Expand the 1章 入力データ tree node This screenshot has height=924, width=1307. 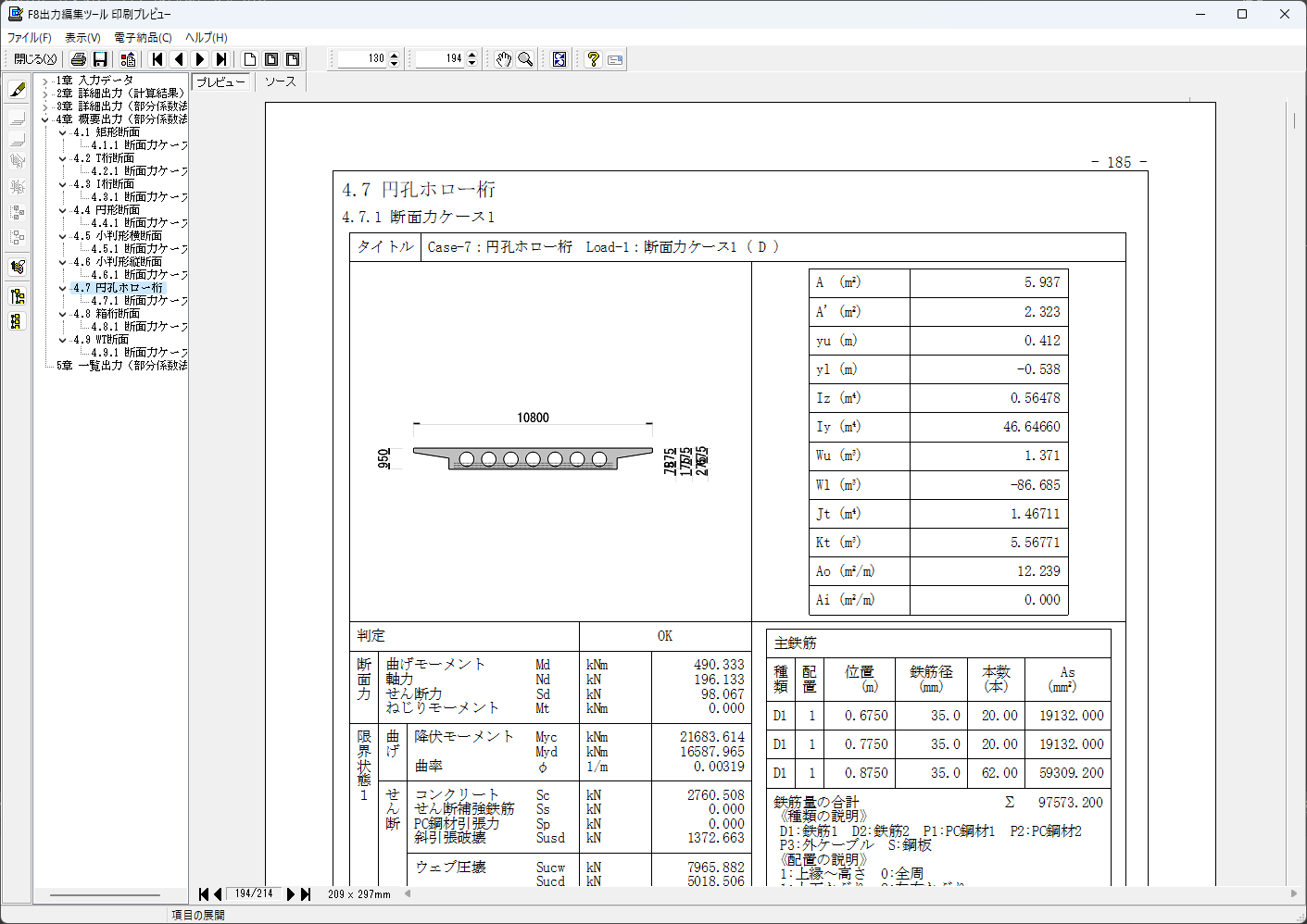(x=44, y=81)
